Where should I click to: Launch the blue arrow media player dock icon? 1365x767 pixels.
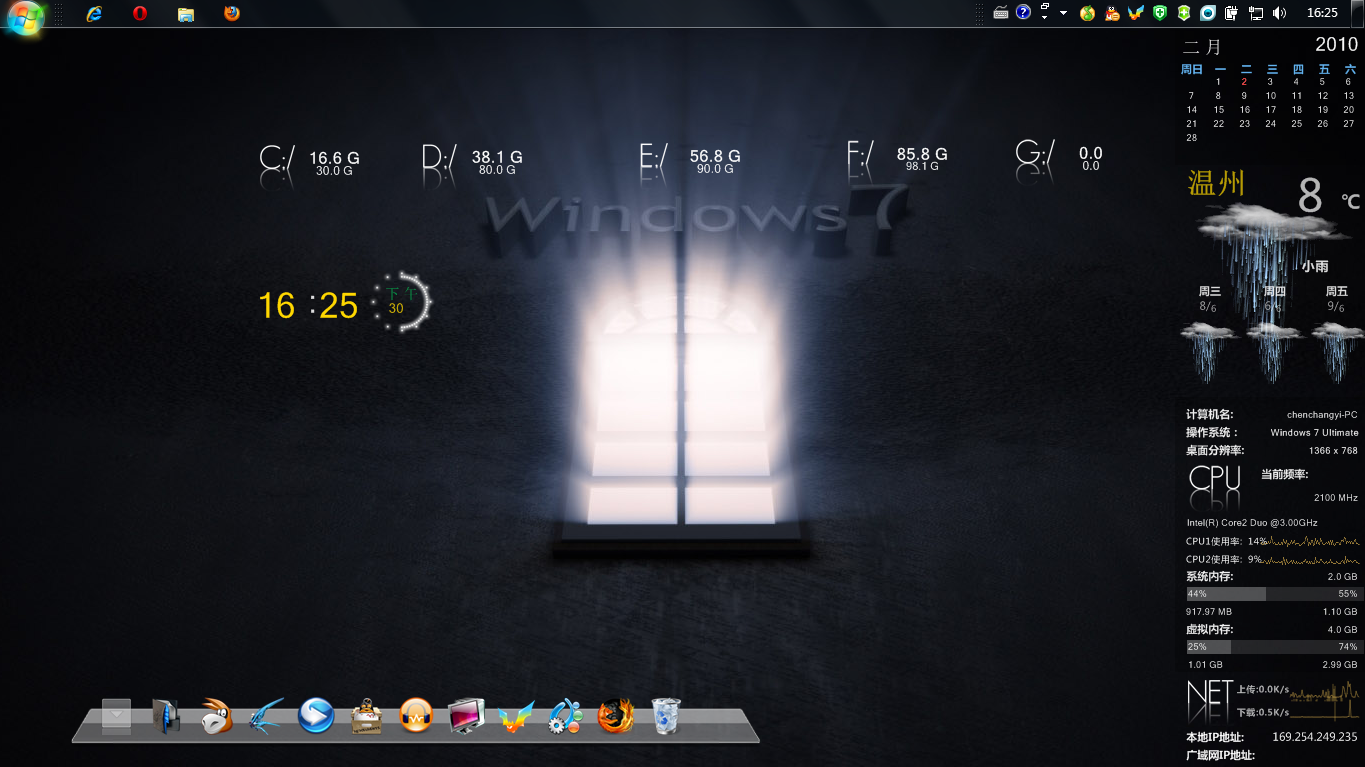[316, 716]
